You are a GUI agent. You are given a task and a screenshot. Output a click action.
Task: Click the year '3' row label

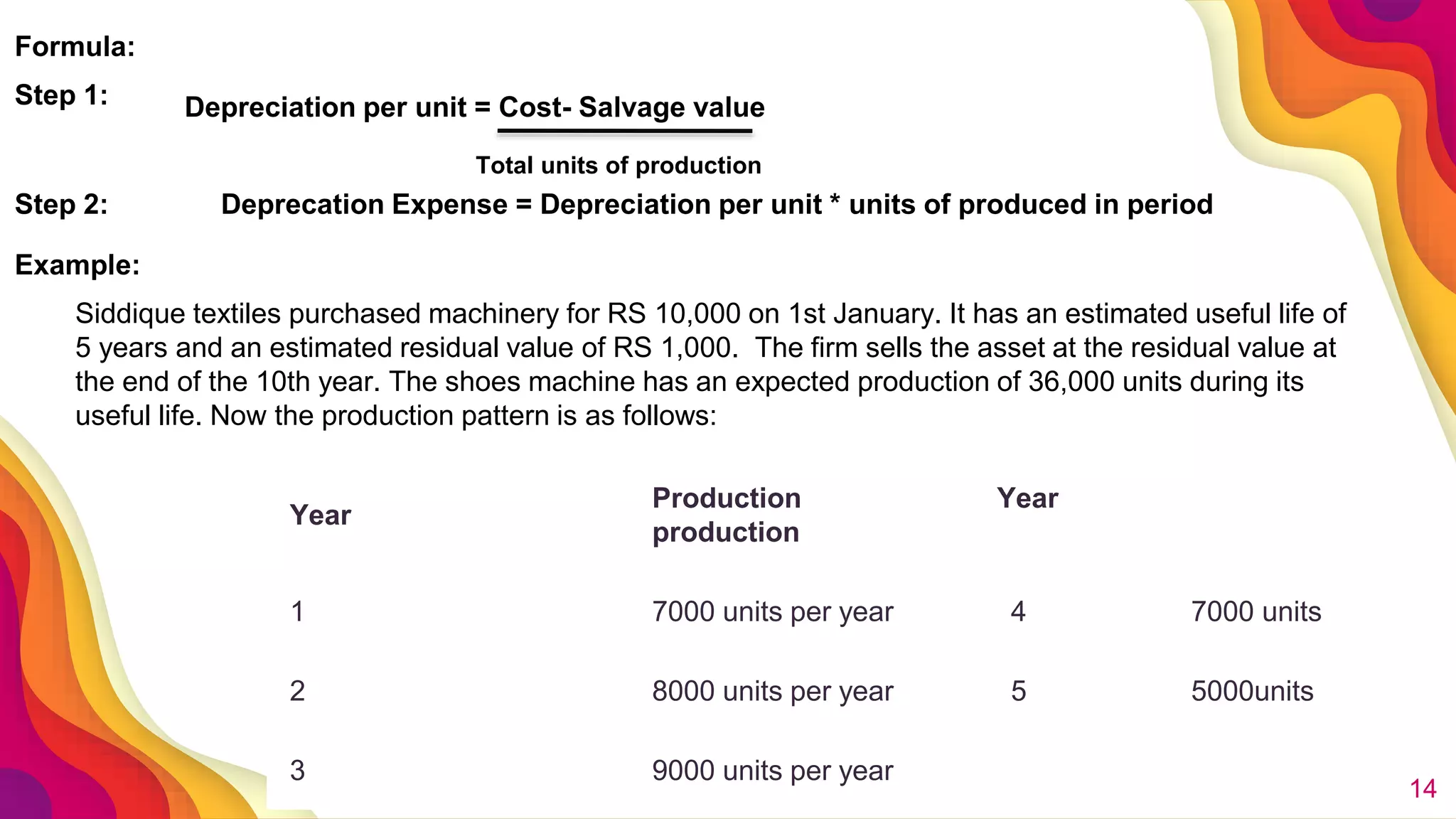[x=297, y=771]
